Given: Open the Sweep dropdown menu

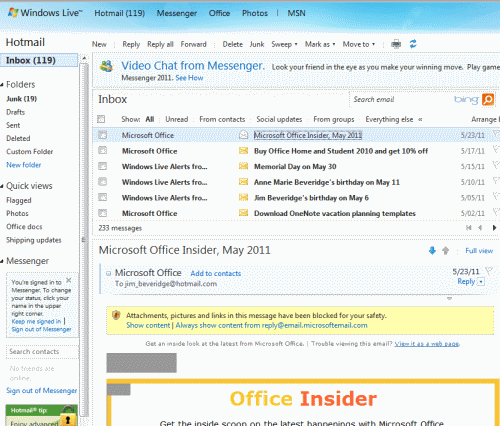Looking at the screenshot, I should [284, 44].
